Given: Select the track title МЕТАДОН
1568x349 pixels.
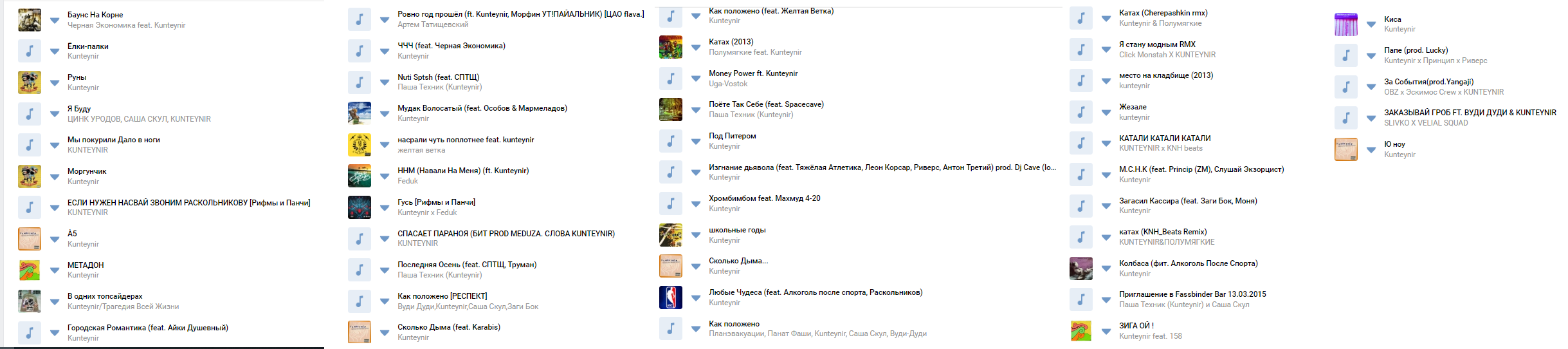Looking at the screenshot, I should 86,265.
